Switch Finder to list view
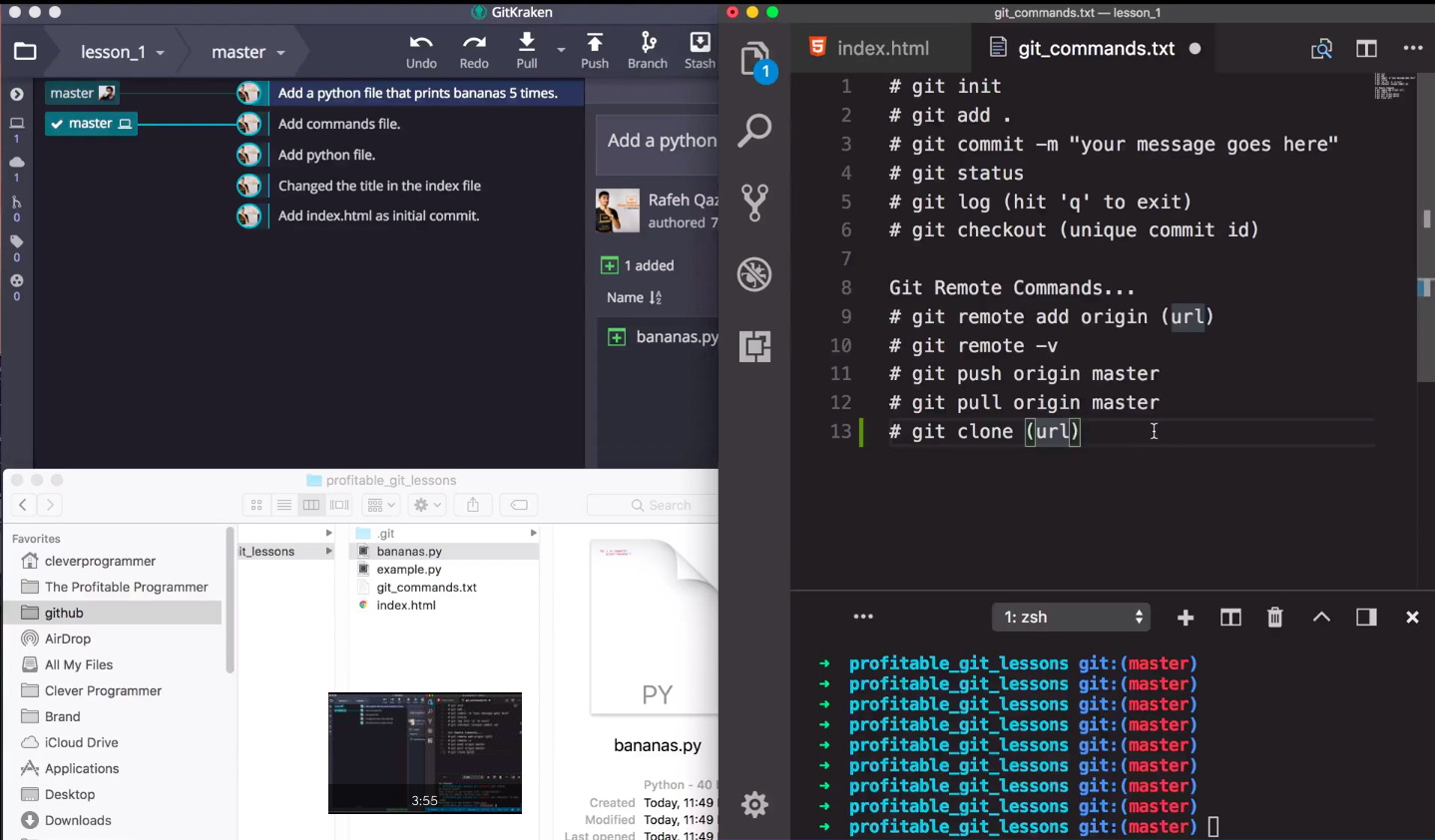 [x=284, y=505]
